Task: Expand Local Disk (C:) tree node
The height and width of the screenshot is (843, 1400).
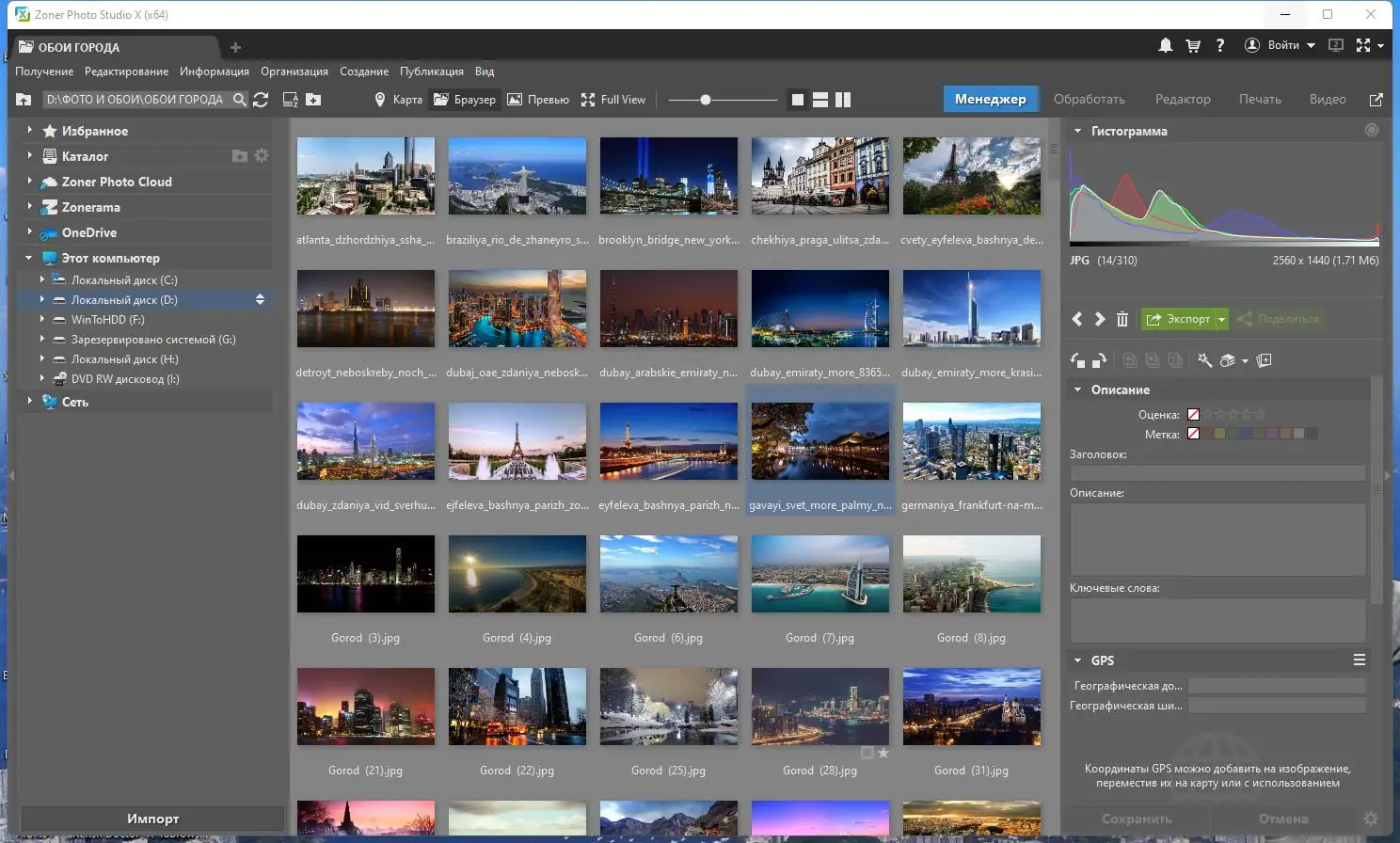Action: click(42, 279)
